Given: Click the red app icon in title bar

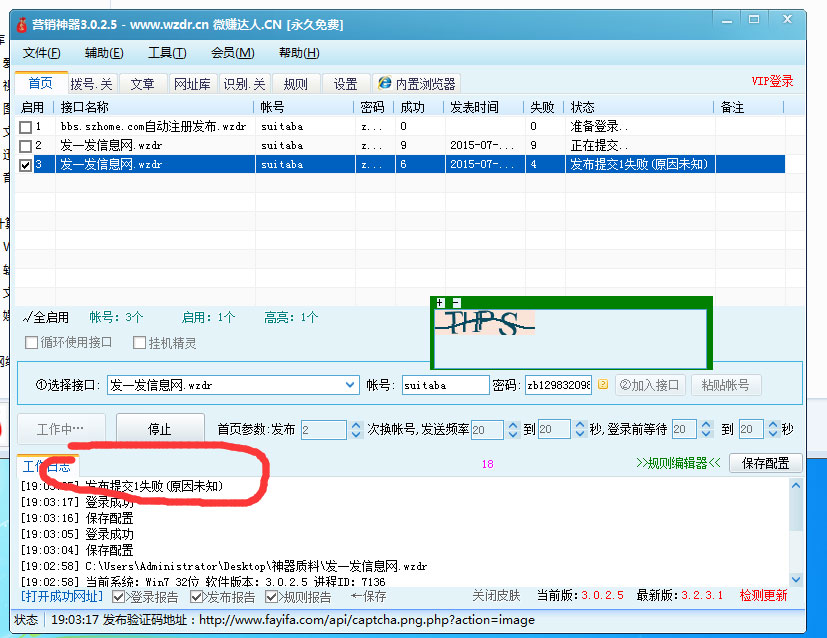Looking at the screenshot, I should [x=20, y=24].
